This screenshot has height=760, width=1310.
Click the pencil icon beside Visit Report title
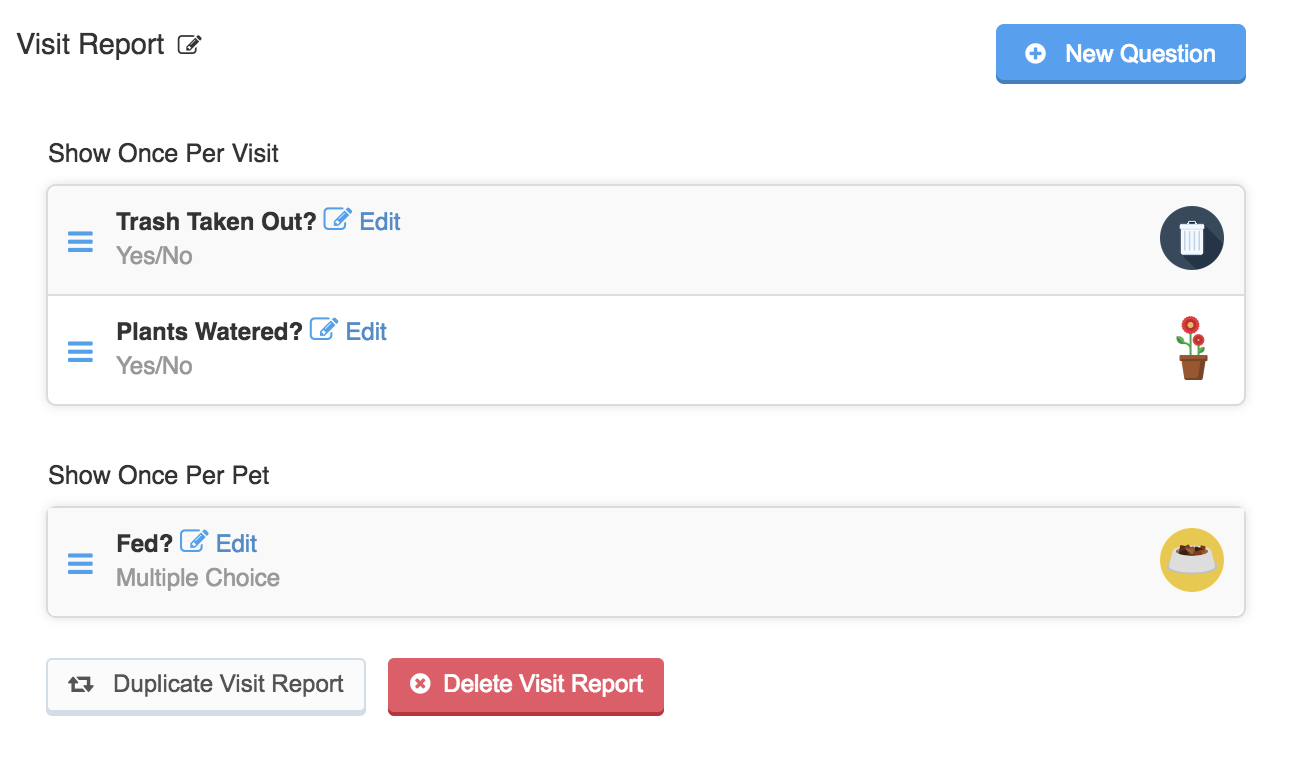click(190, 45)
